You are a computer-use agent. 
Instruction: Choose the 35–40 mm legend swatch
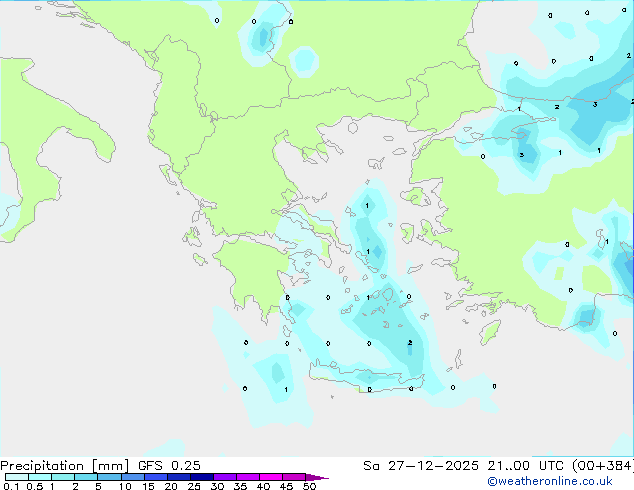pos(247,477)
